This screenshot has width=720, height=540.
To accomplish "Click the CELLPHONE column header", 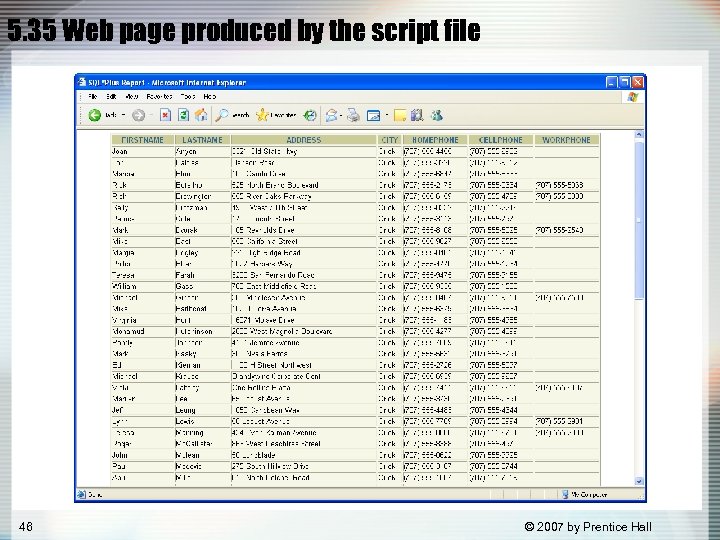I will (501, 140).
